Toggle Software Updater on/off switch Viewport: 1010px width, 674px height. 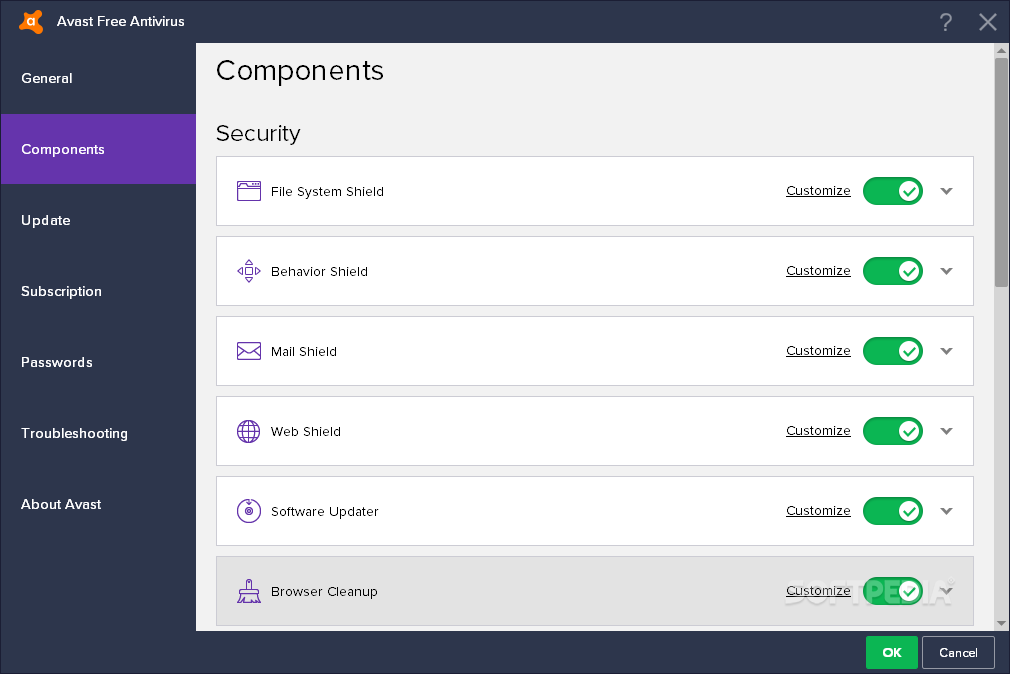[x=893, y=511]
